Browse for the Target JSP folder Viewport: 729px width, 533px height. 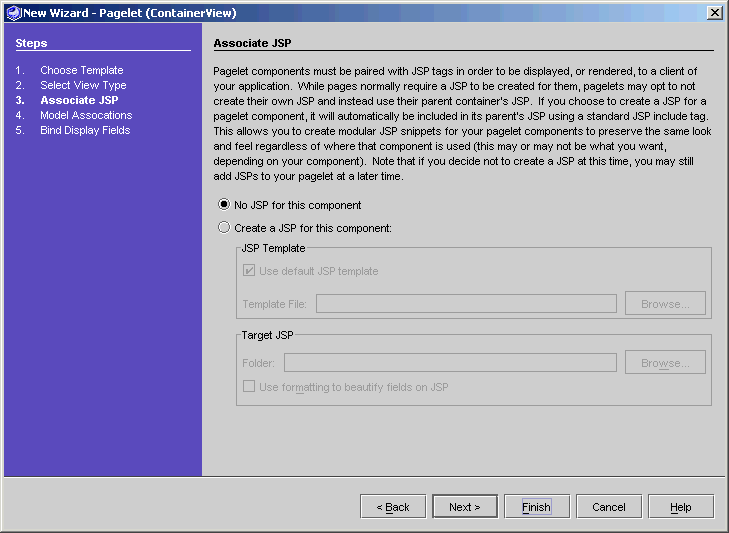pyautogui.click(x=665, y=363)
